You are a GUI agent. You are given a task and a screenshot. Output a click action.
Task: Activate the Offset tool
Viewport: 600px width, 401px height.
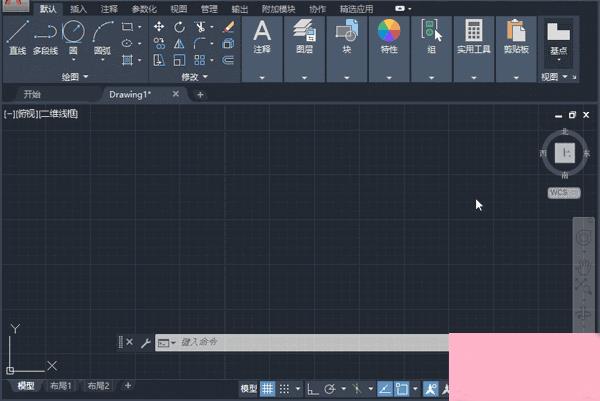(x=228, y=60)
